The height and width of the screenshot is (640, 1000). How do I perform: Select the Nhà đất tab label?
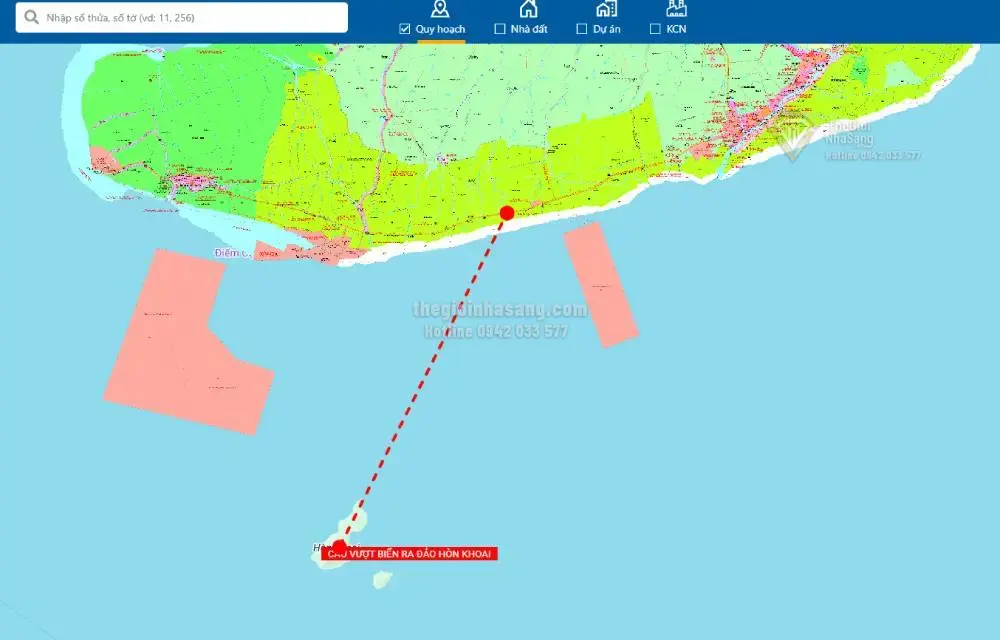click(529, 29)
